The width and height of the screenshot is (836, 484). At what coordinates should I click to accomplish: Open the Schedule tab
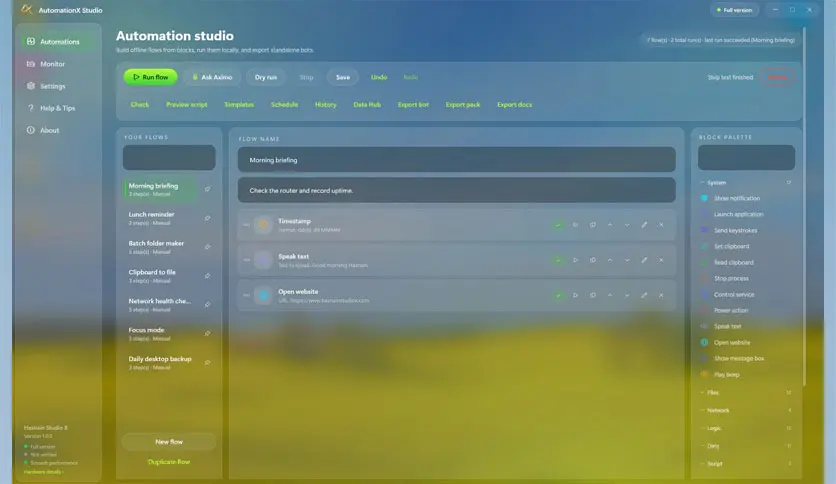pos(284,104)
